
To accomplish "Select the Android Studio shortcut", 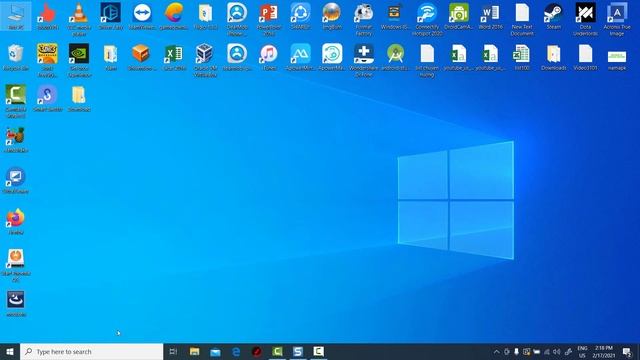I will point(395,58).
